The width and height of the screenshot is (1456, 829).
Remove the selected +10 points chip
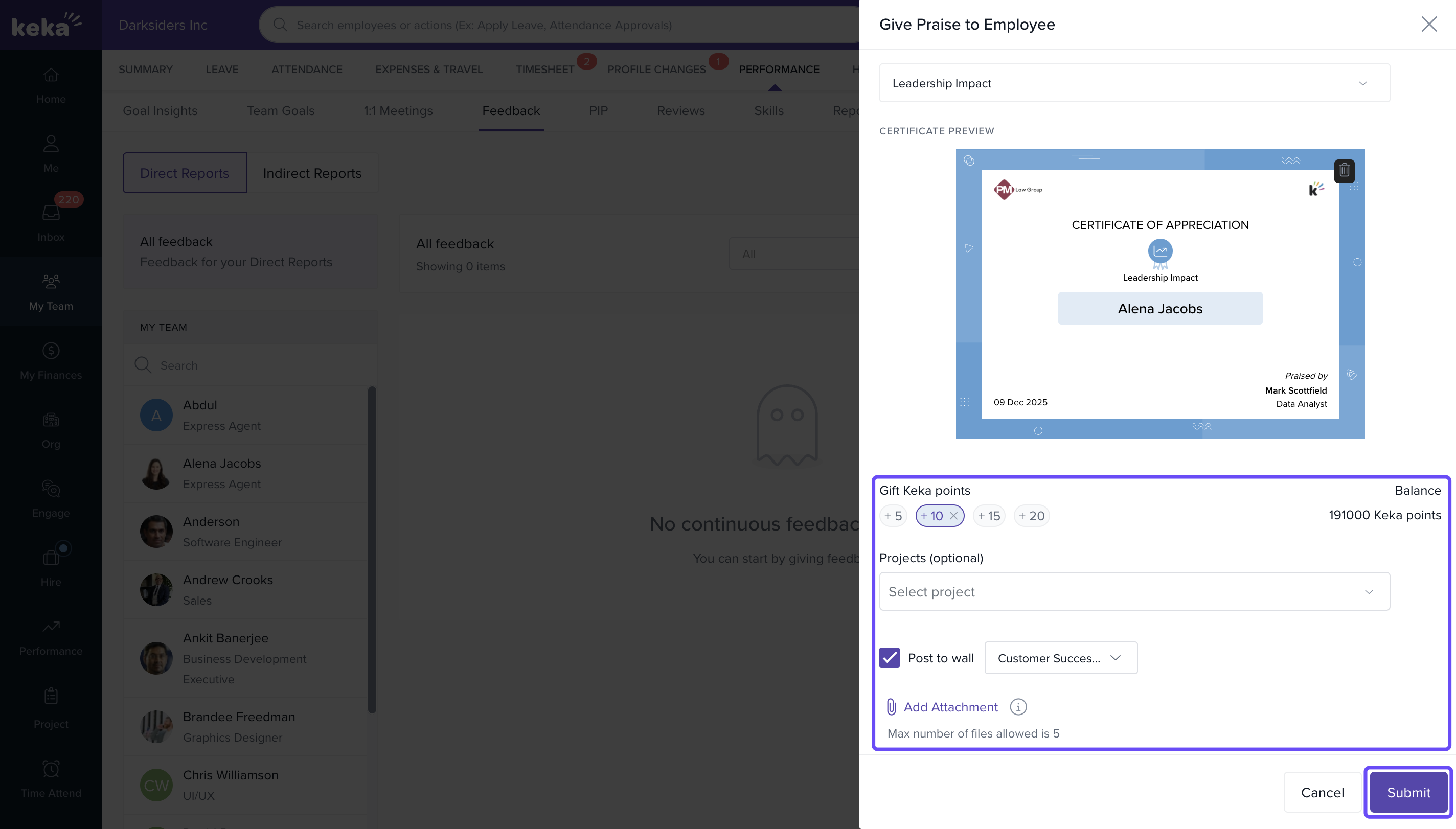coord(953,516)
